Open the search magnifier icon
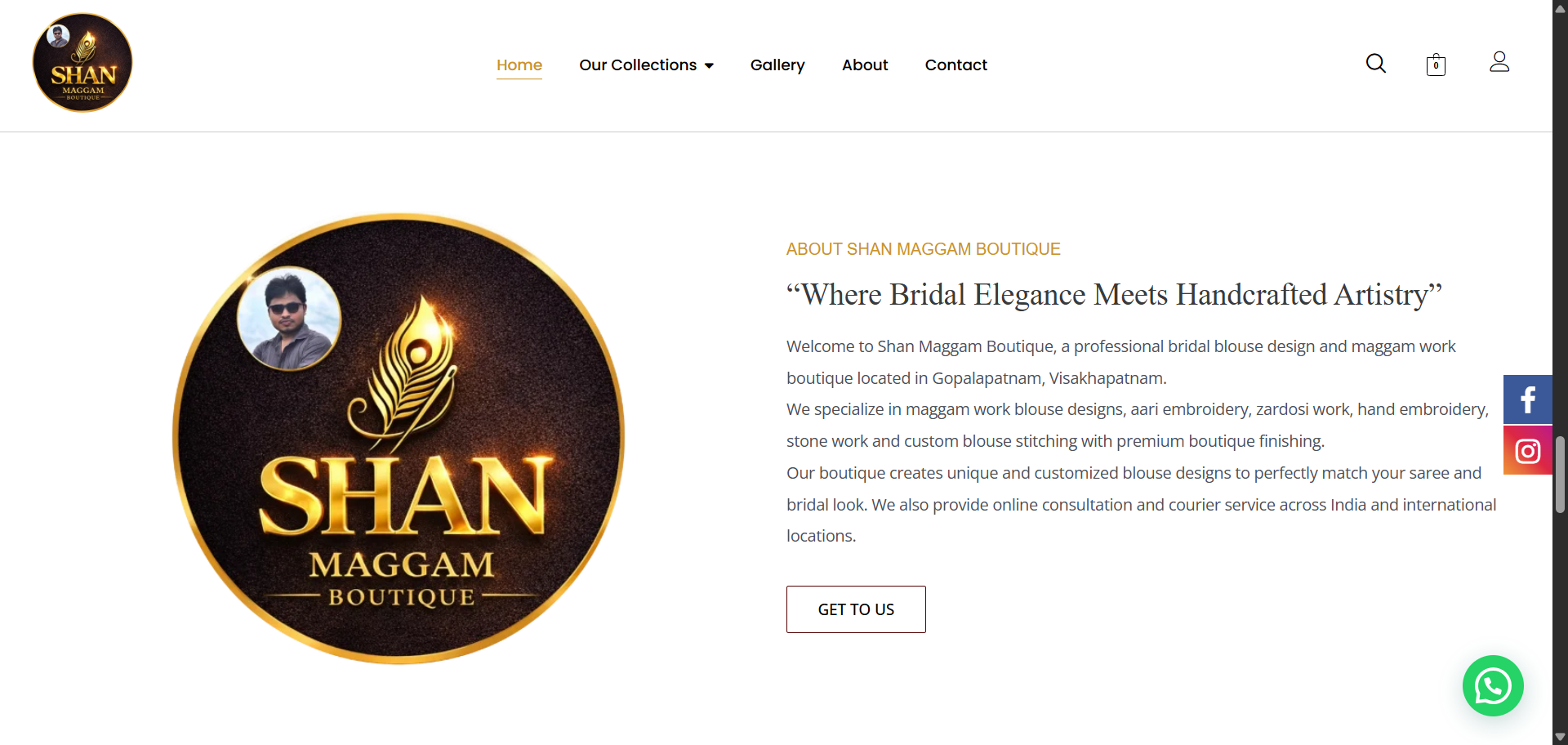Screen dimensions: 1568x745 tap(1376, 64)
